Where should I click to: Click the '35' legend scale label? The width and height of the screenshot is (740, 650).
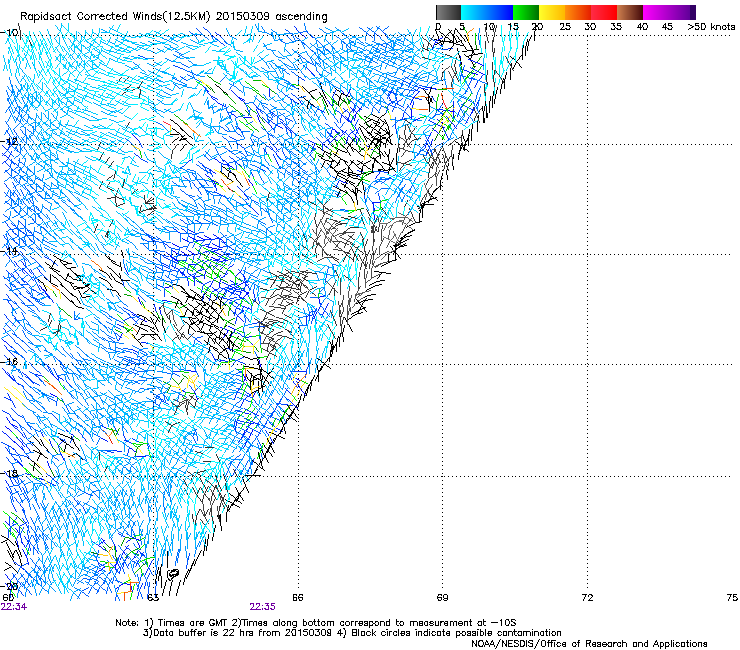616,27
